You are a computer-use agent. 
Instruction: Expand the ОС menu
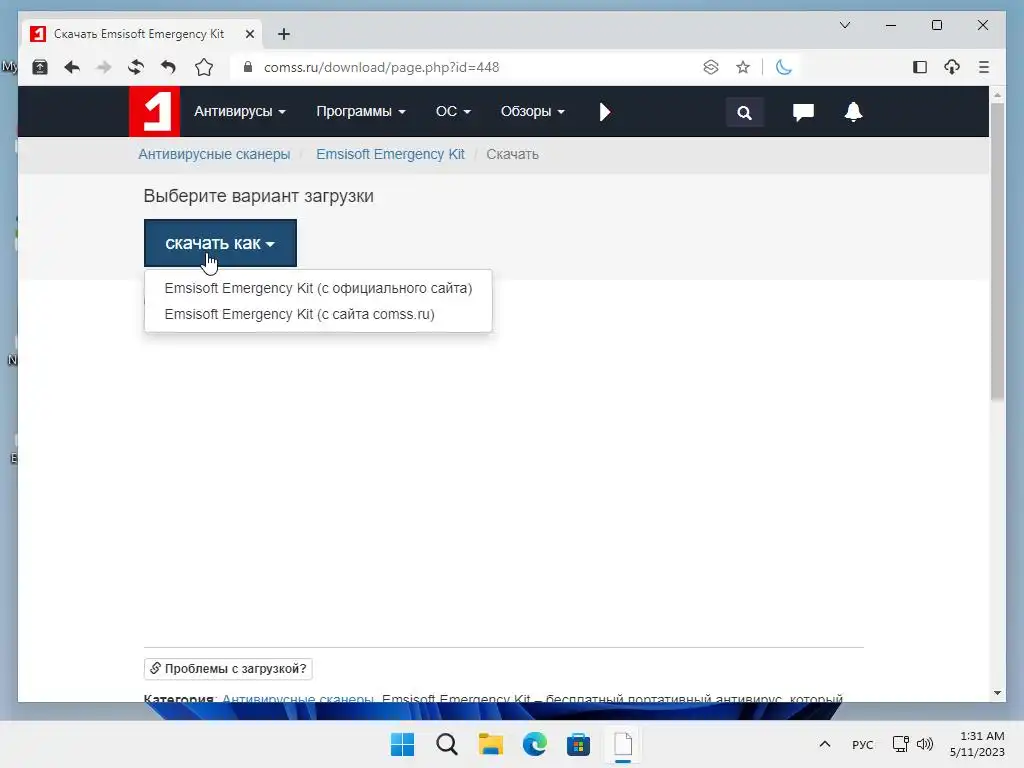453,112
